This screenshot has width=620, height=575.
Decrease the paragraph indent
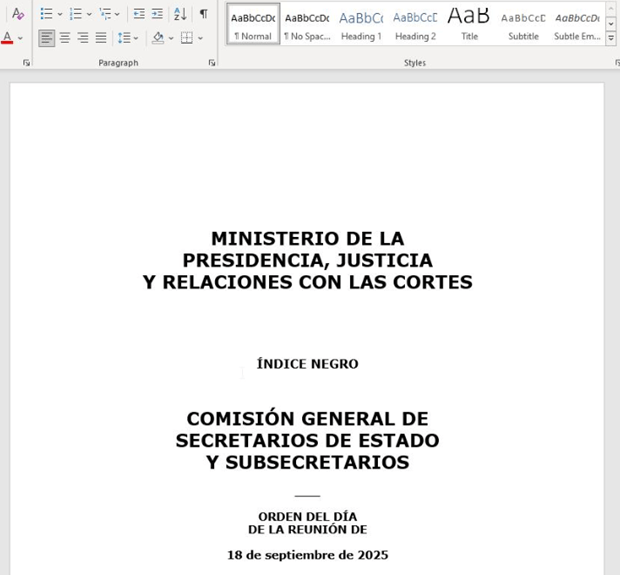pyautogui.click(x=139, y=14)
